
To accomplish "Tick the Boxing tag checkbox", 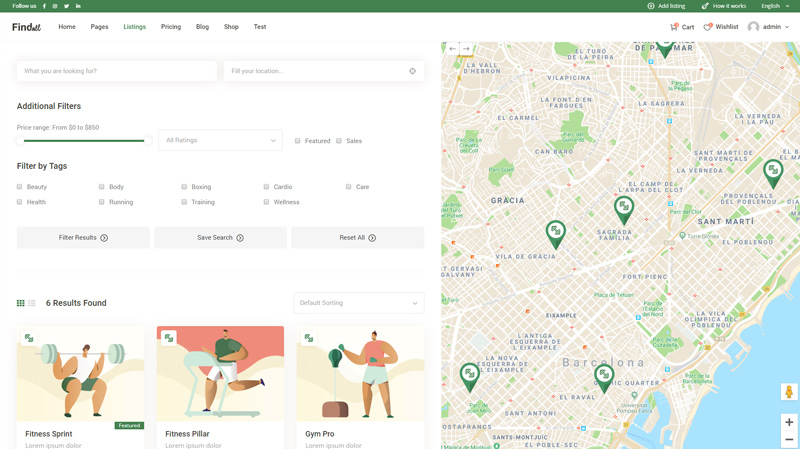I will point(184,187).
